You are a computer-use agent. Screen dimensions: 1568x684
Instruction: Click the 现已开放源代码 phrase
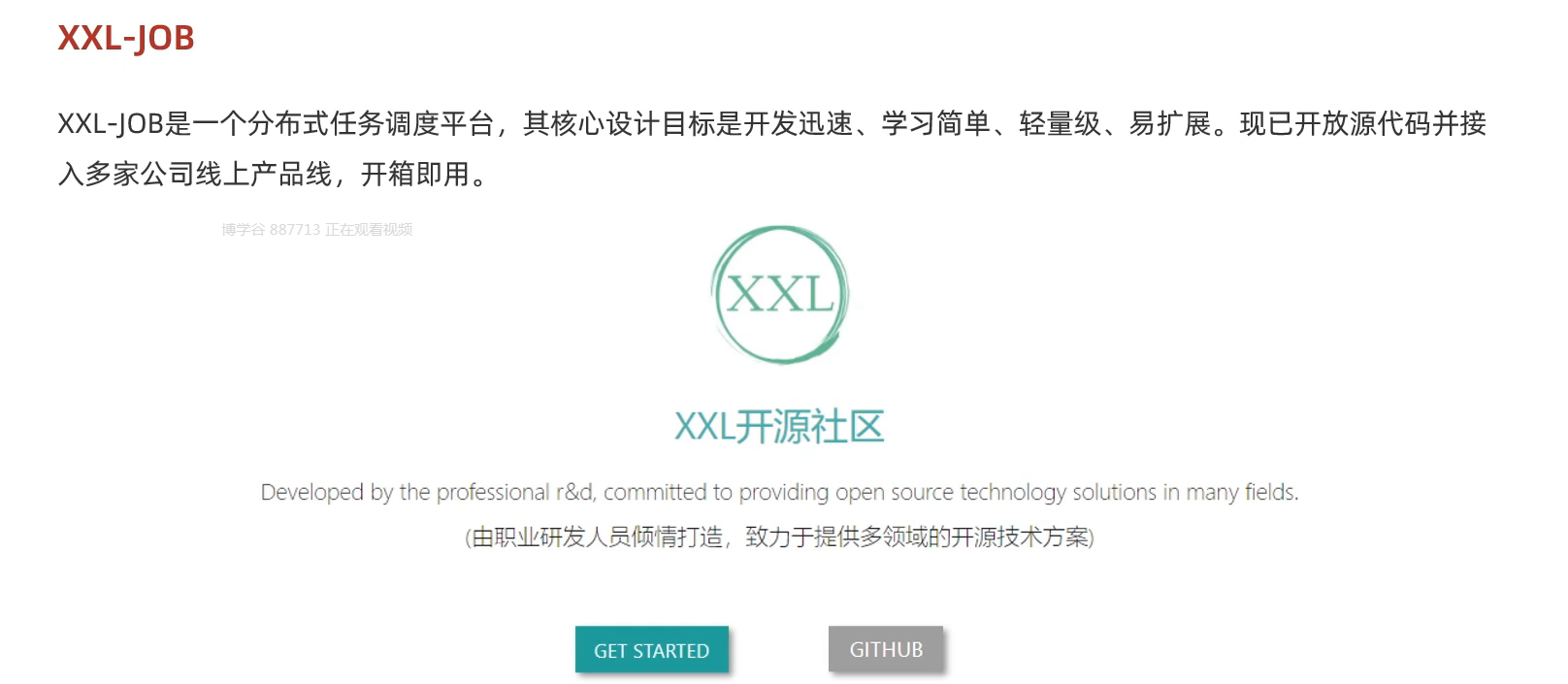click(1336, 124)
